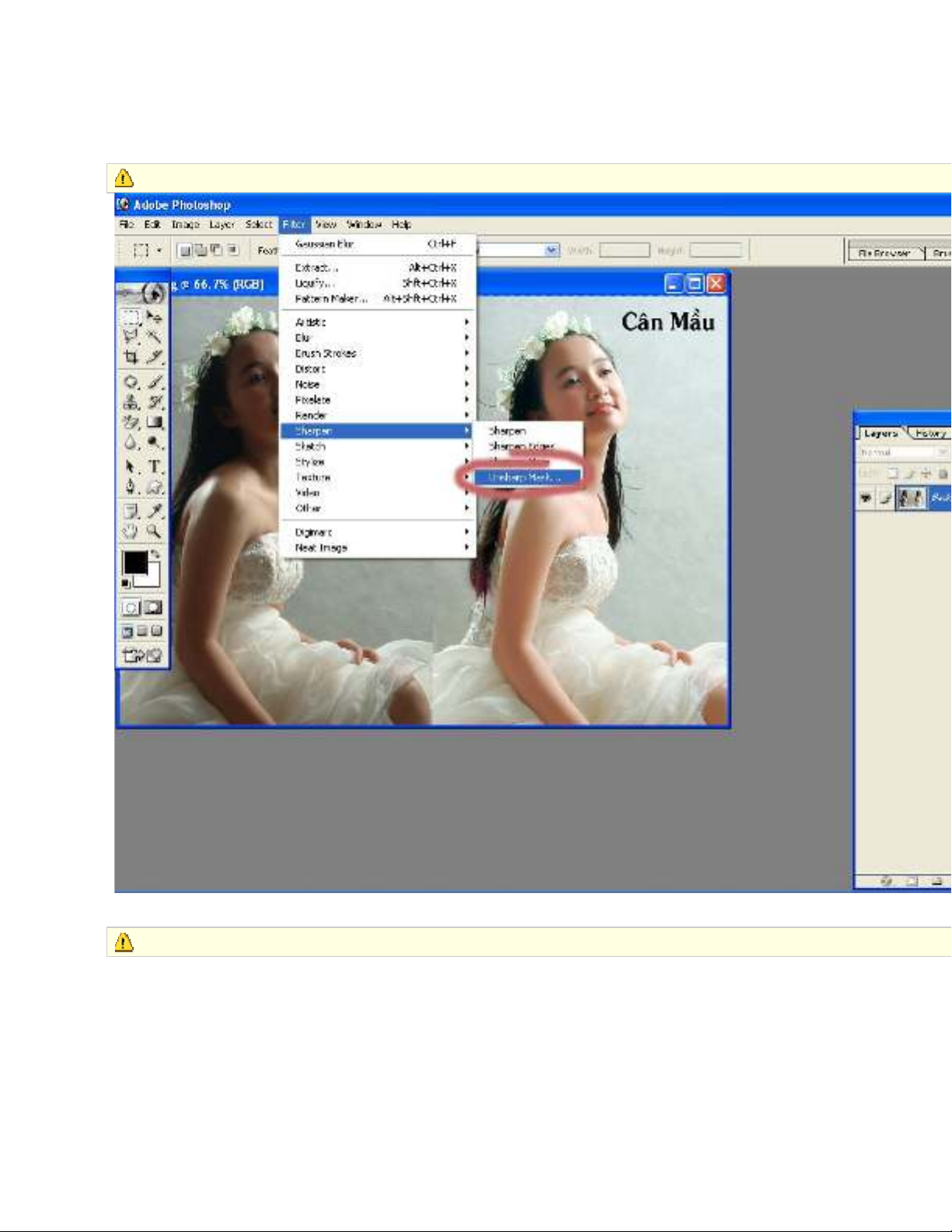Select the Type tool in toolbox
The image size is (952, 1232).
155,466
